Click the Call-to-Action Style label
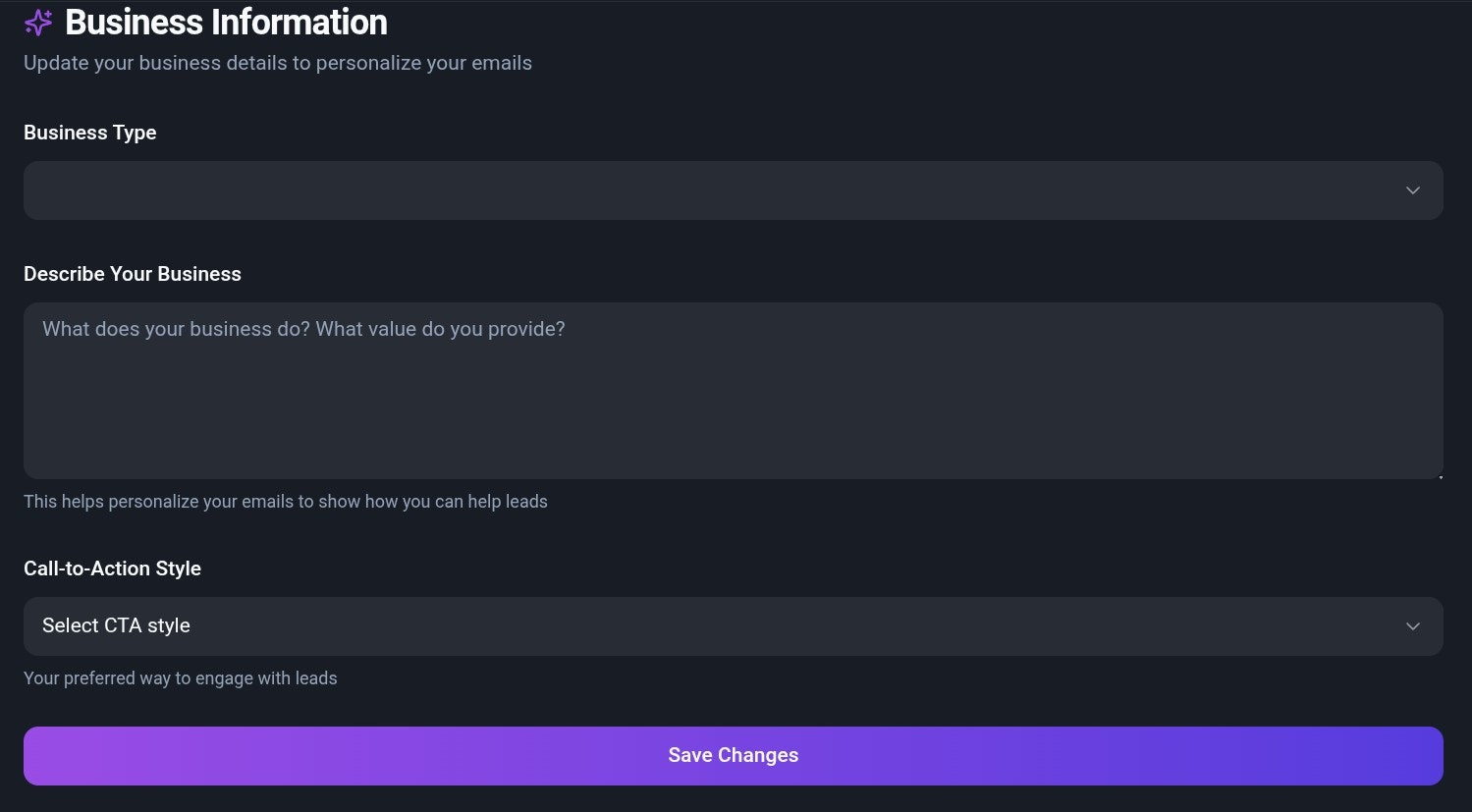The width and height of the screenshot is (1472, 812). click(x=112, y=568)
